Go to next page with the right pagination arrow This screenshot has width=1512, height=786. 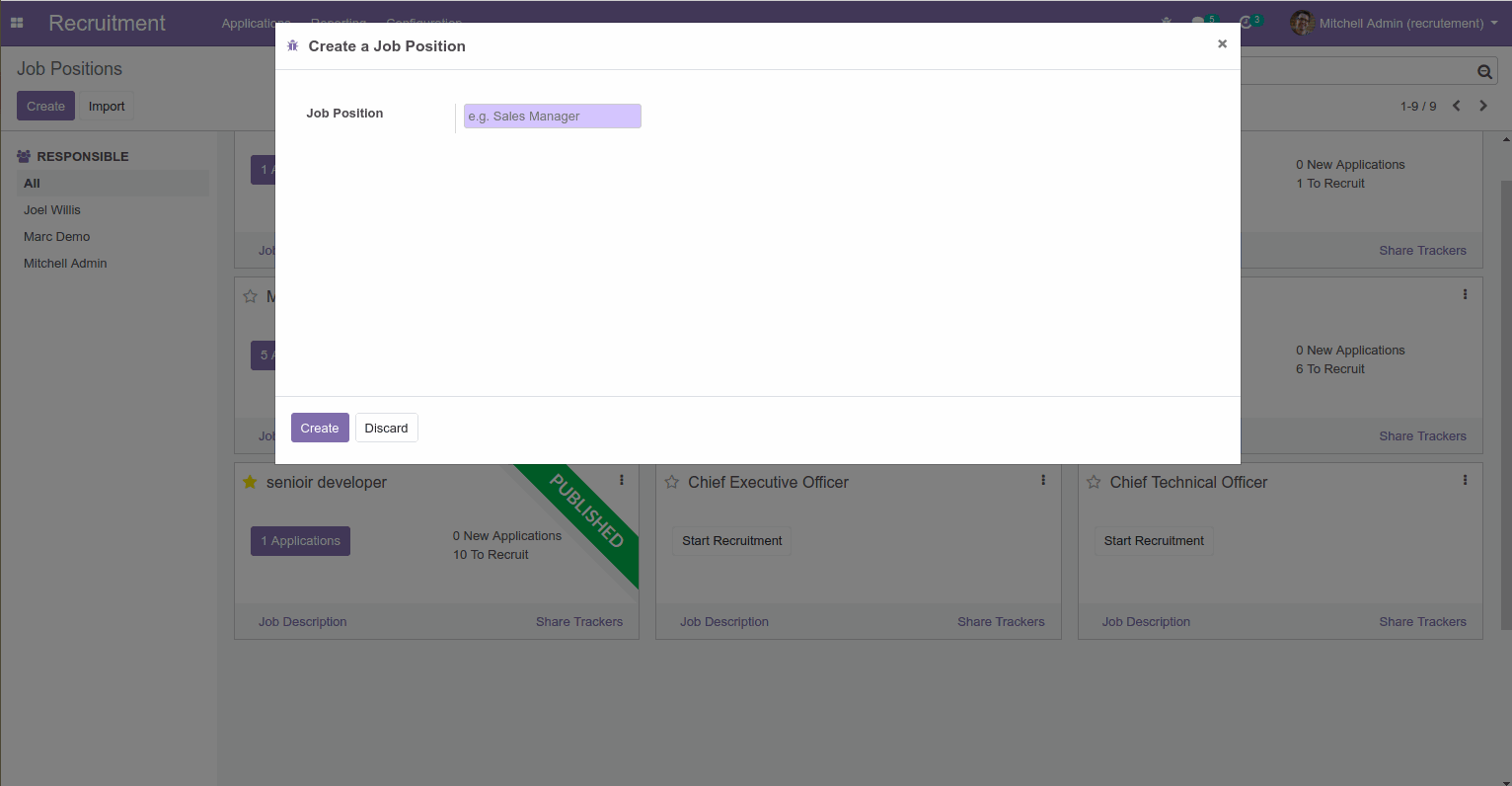pyautogui.click(x=1483, y=106)
